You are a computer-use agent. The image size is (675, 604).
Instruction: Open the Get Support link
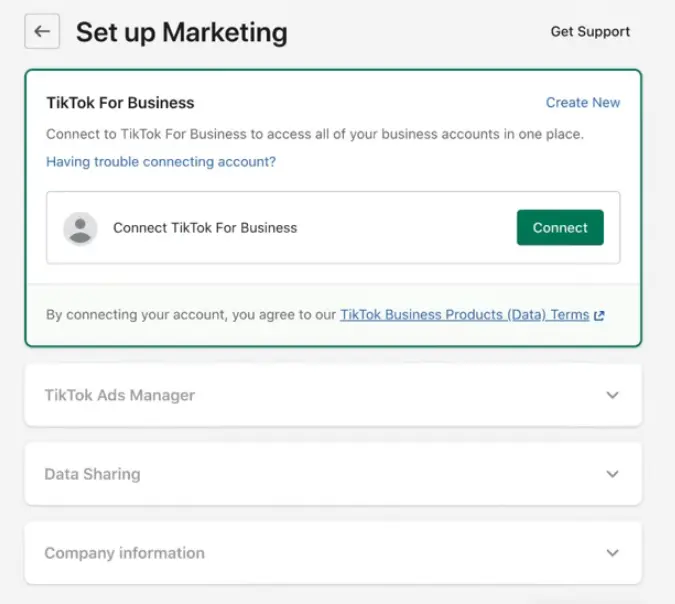click(590, 32)
